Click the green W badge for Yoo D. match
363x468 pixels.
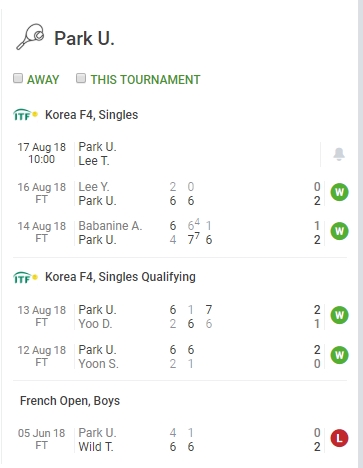click(339, 315)
